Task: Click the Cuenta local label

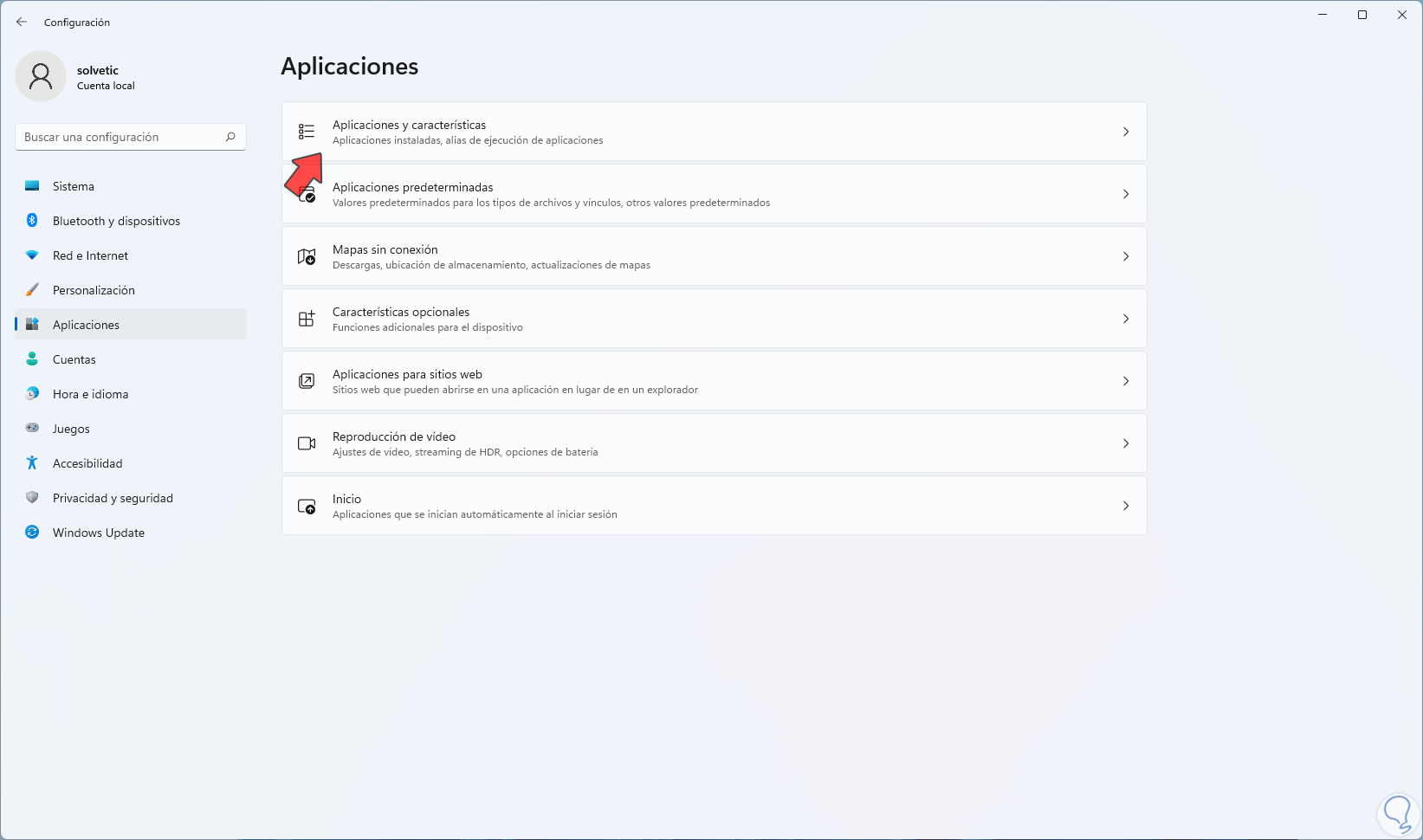Action: (x=106, y=86)
